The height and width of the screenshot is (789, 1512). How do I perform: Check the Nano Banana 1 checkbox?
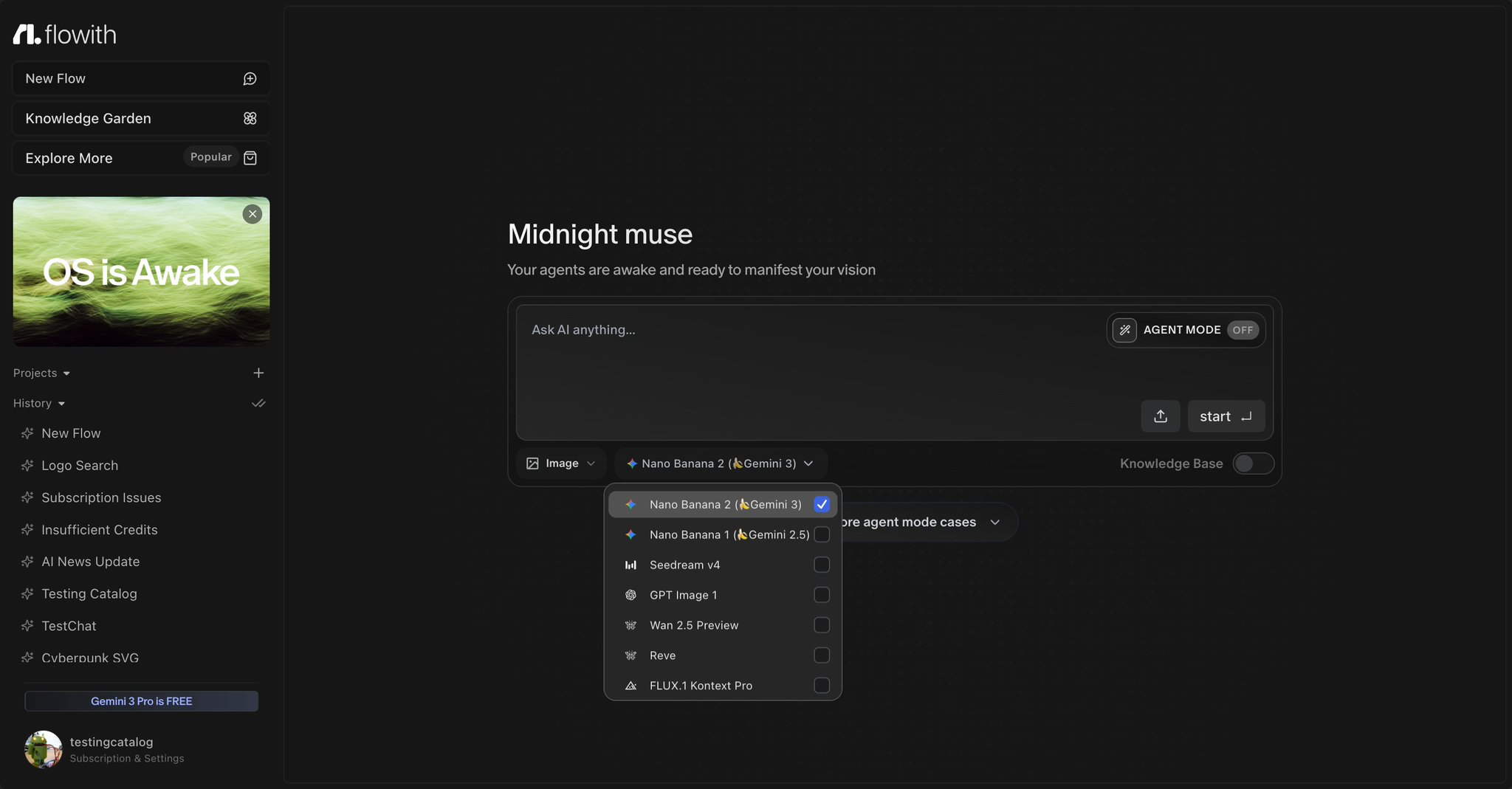[822, 534]
